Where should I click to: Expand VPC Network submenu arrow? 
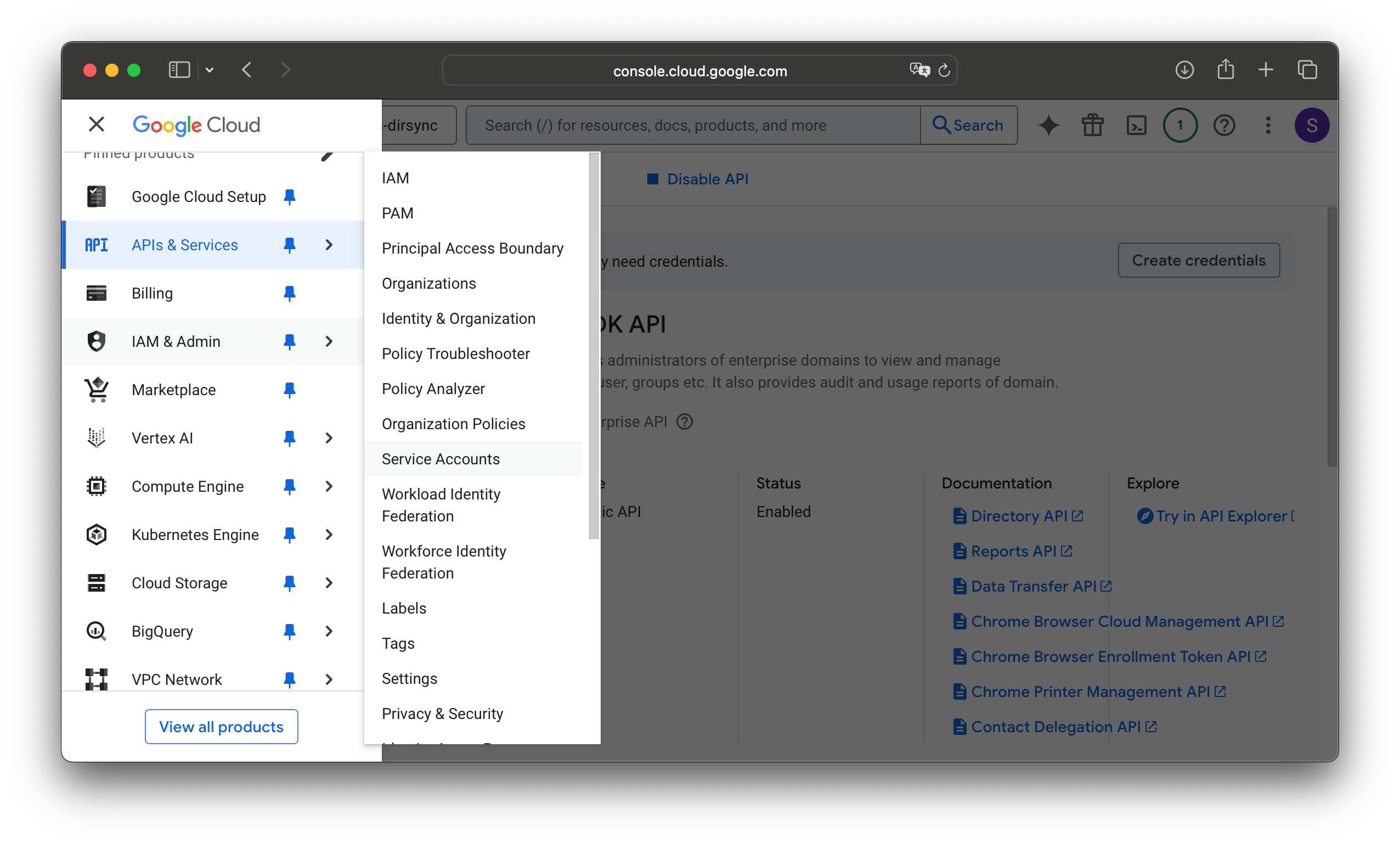tap(329, 679)
